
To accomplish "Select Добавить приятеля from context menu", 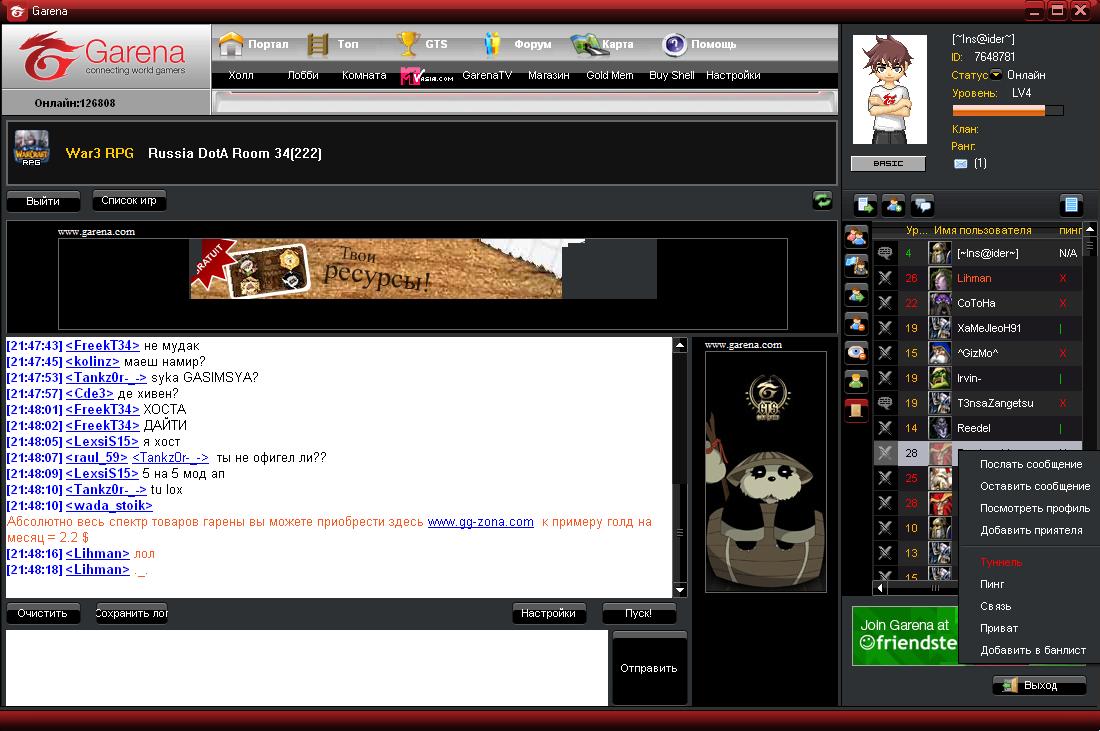I will click(x=1029, y=530).
